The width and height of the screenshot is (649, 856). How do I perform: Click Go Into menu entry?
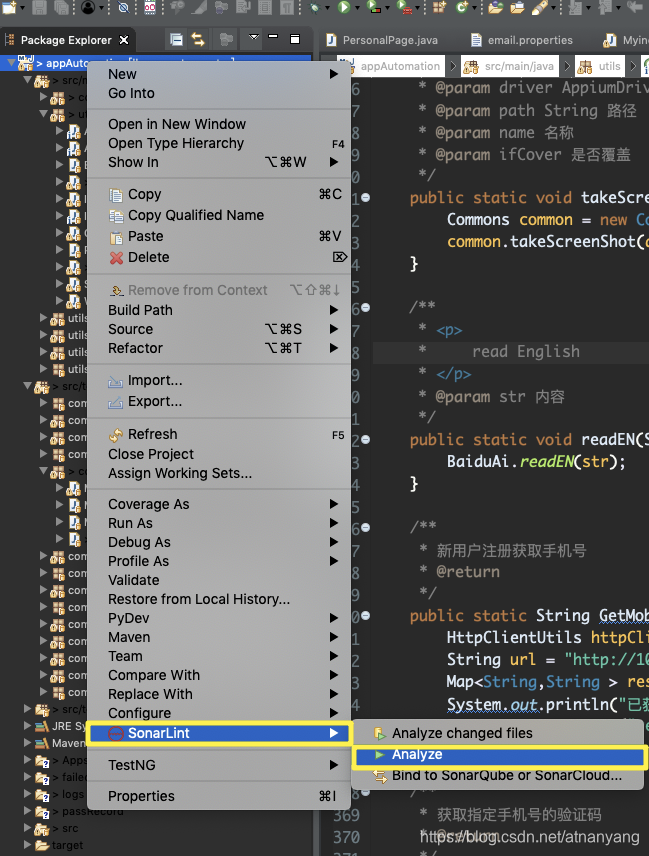[219, 93]
